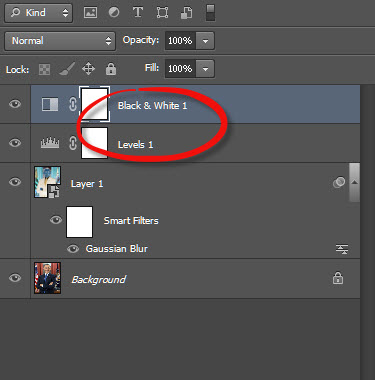Select the Levels 1 layer mask thumbnail

[x=94, y=143]
